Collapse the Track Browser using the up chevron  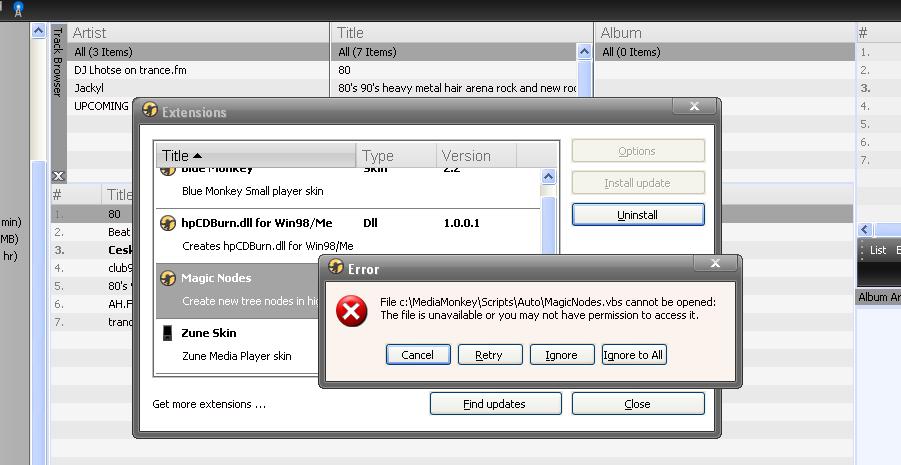(x=39, y=32)
